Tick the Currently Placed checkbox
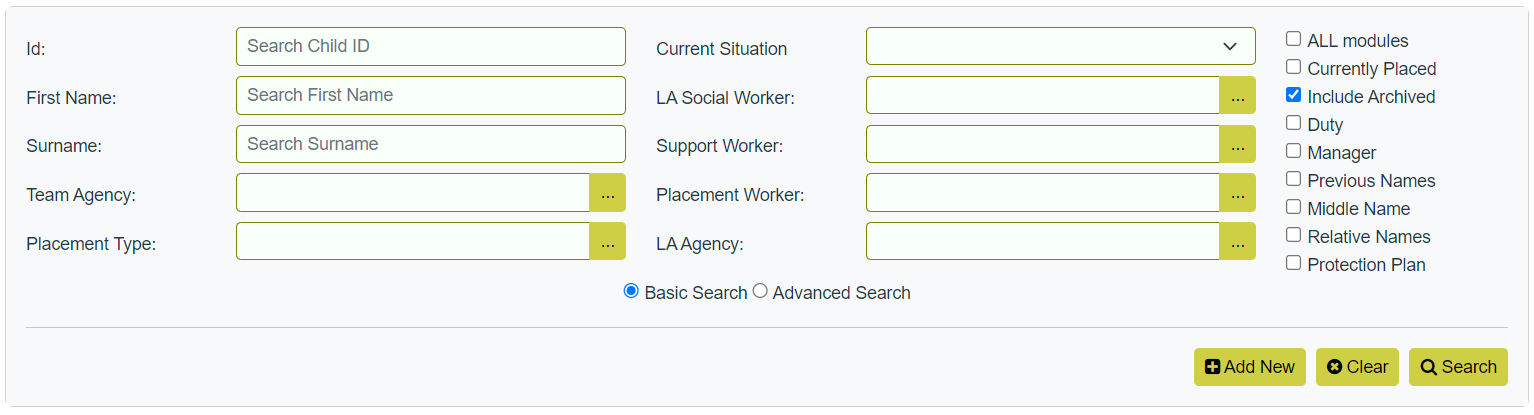 coord(1294,67)
